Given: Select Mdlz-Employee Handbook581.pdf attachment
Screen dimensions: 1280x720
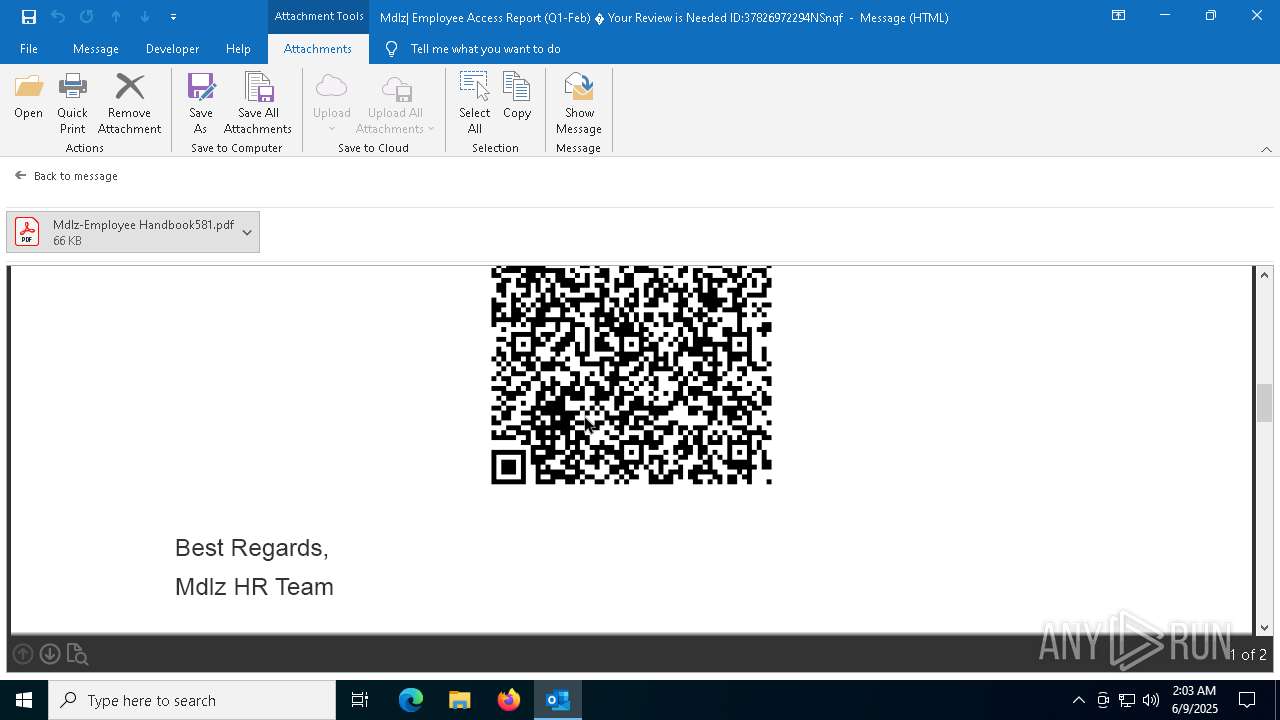Looking at the screenshot, I should (133, 232).
